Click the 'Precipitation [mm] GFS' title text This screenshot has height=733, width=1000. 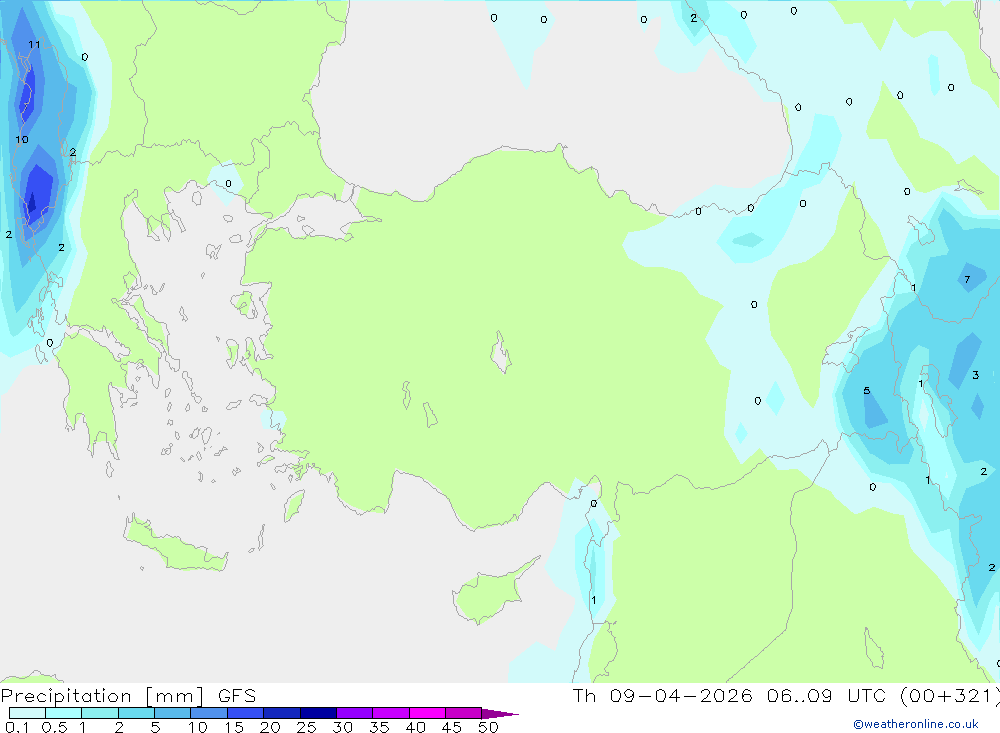(128, 695)
